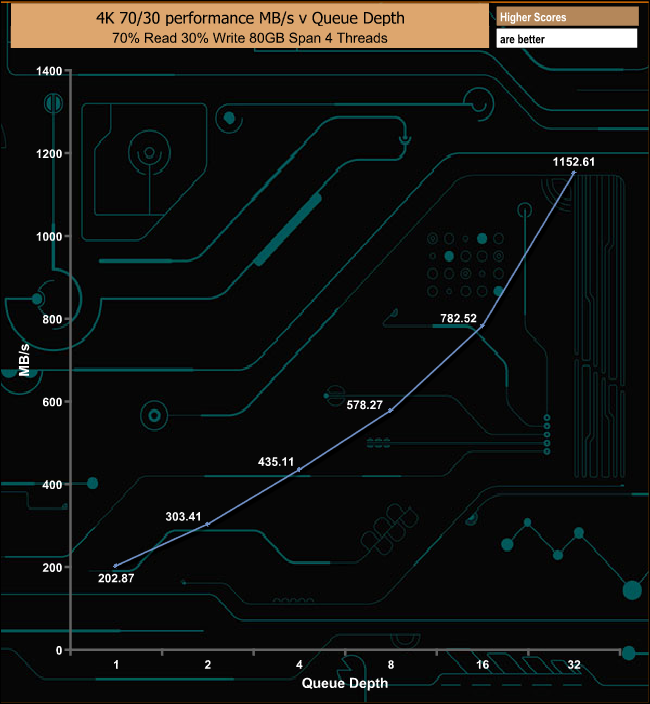Click the Queue Depth axis title

[345, 683]
